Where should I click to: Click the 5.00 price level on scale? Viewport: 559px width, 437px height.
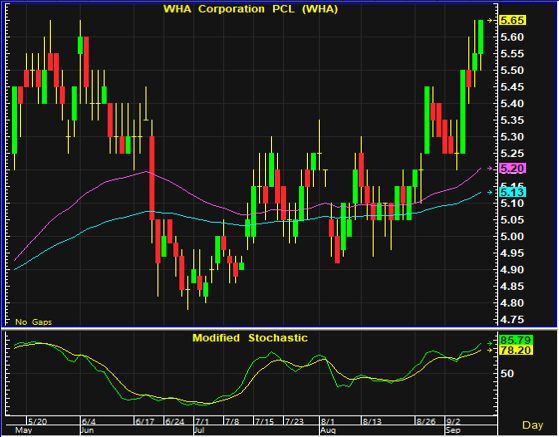tap(512, 236)
